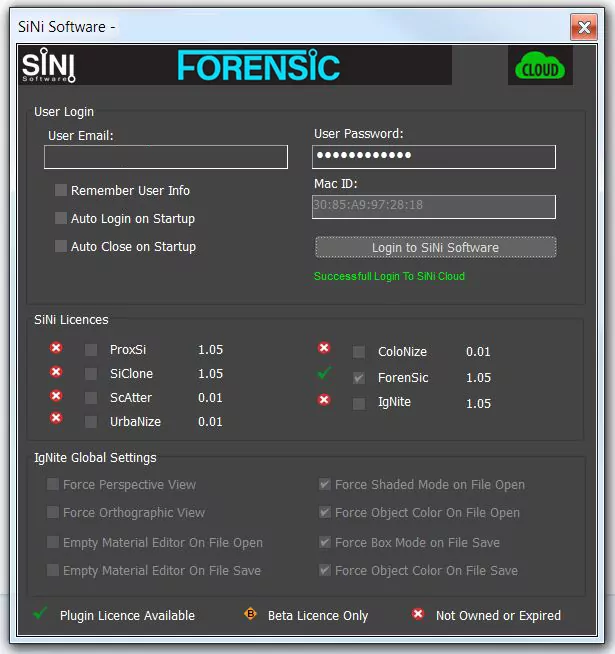The image size is (615, 654).
Task: Tick the ScAtter licence checkbox
Action: pyautogui.click(x=91, y=398)
